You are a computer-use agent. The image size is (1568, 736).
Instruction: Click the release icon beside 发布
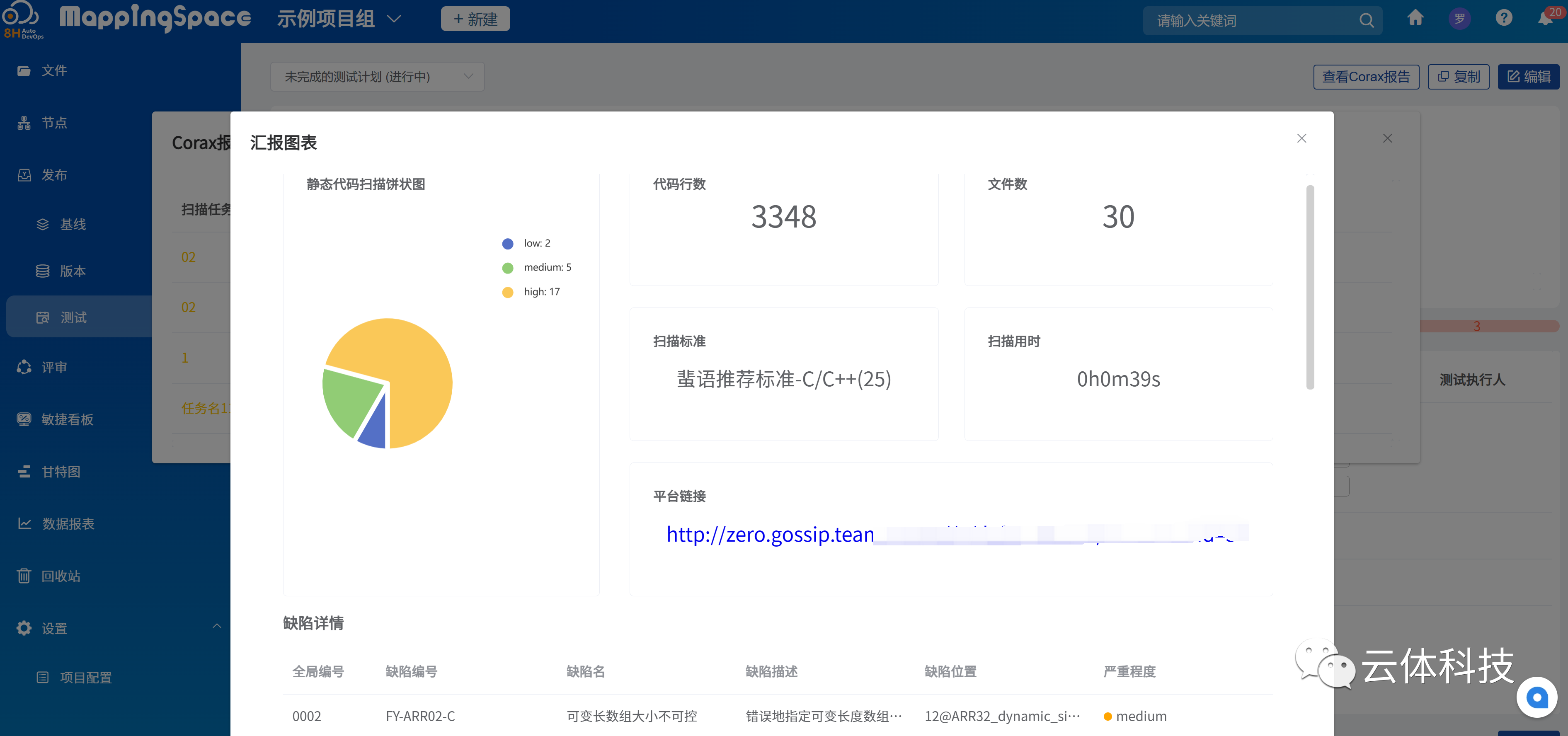coord(24,175)
